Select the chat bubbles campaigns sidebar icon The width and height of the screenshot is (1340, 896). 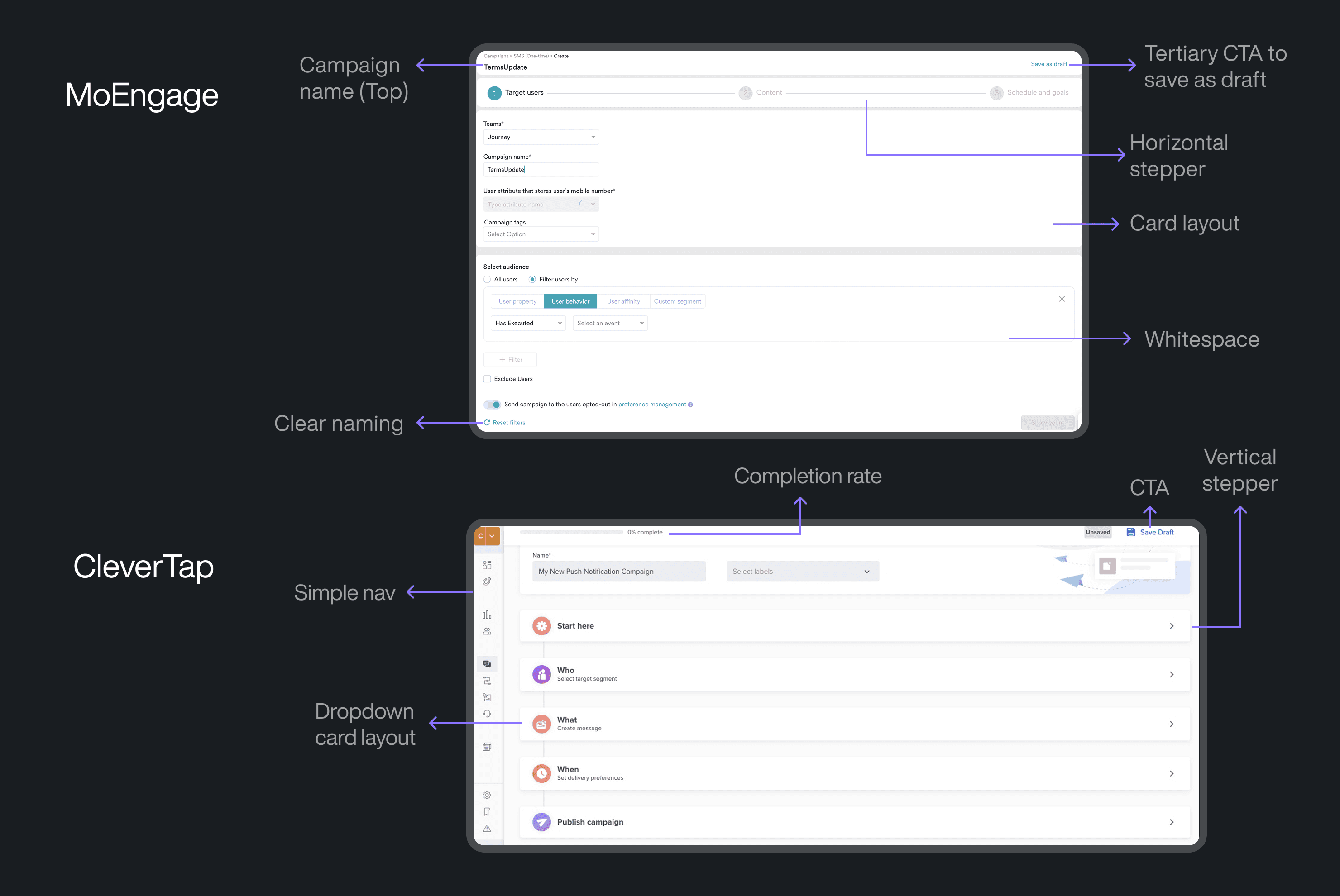pyautogui.click(x=487, y=664)
